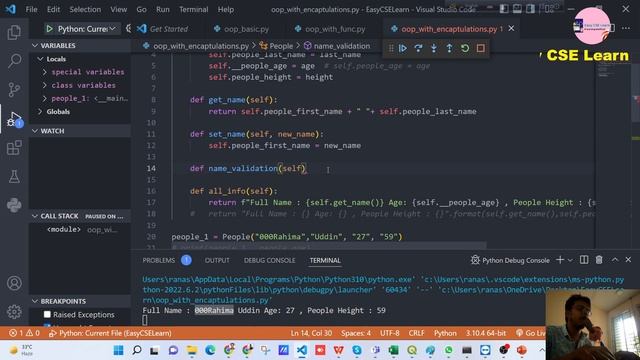This screenshot has height=360, width=640.
Task: Add a new terminal with plus icon
Action: click(560, 260)
